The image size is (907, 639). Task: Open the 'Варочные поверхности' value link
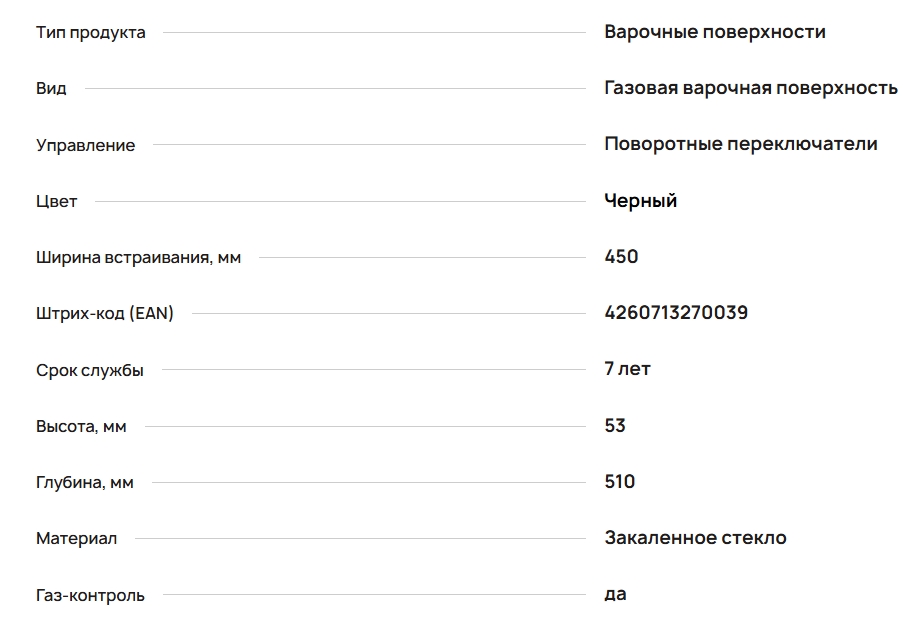click(x=715, y=32)
